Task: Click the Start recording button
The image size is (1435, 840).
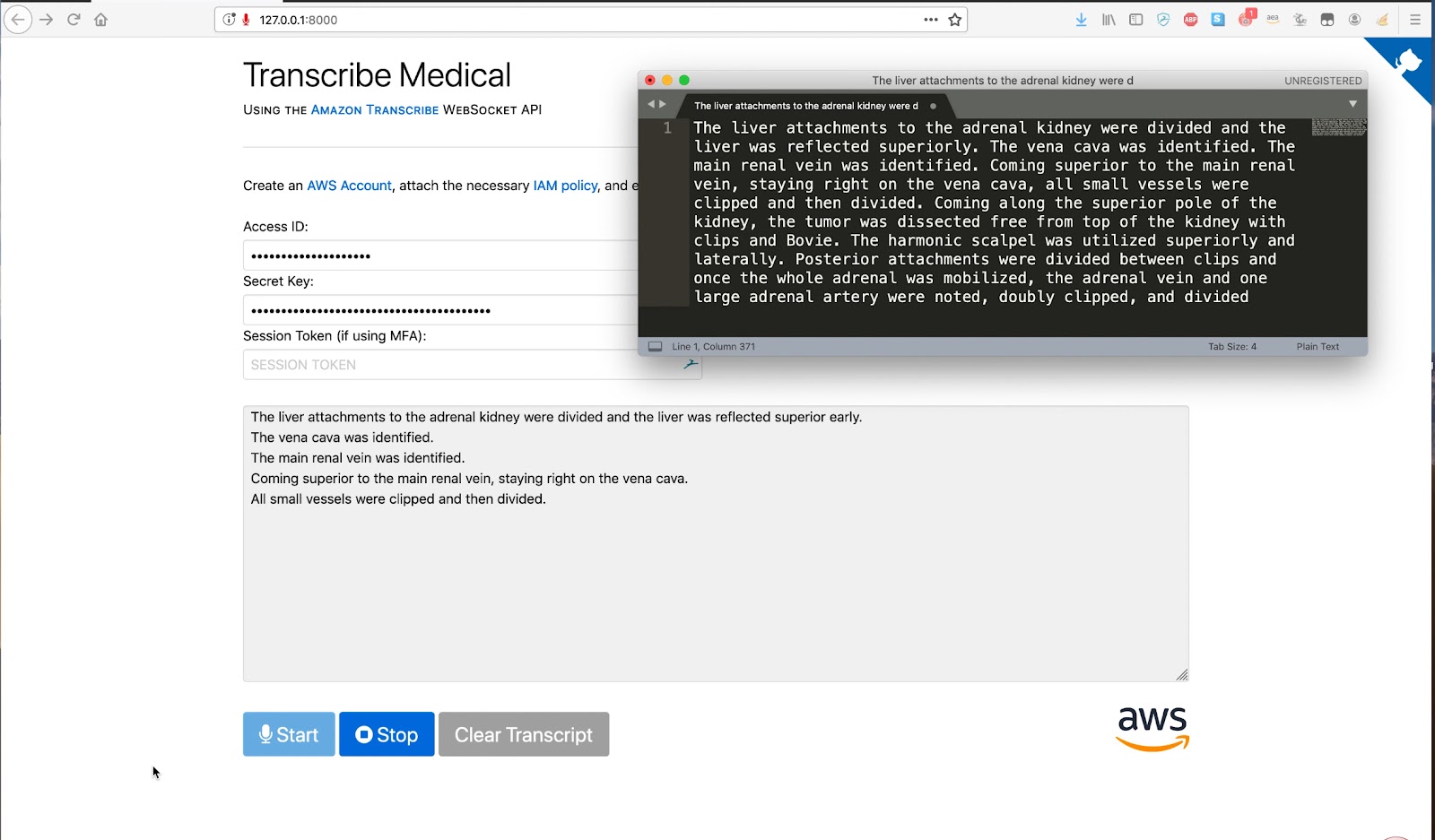Action: tap(289, 734)
